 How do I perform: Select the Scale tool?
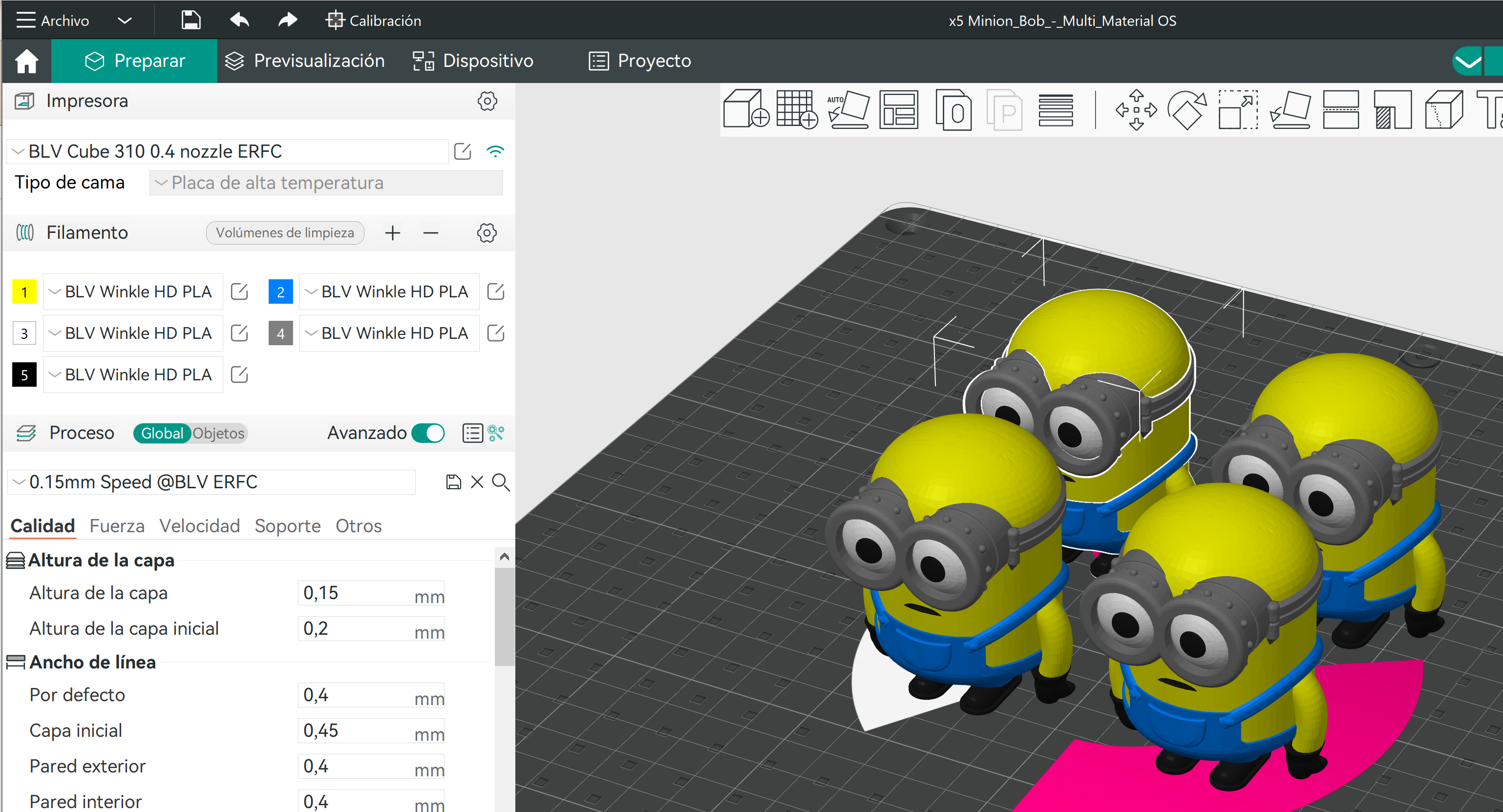[x=1238, y=109]
